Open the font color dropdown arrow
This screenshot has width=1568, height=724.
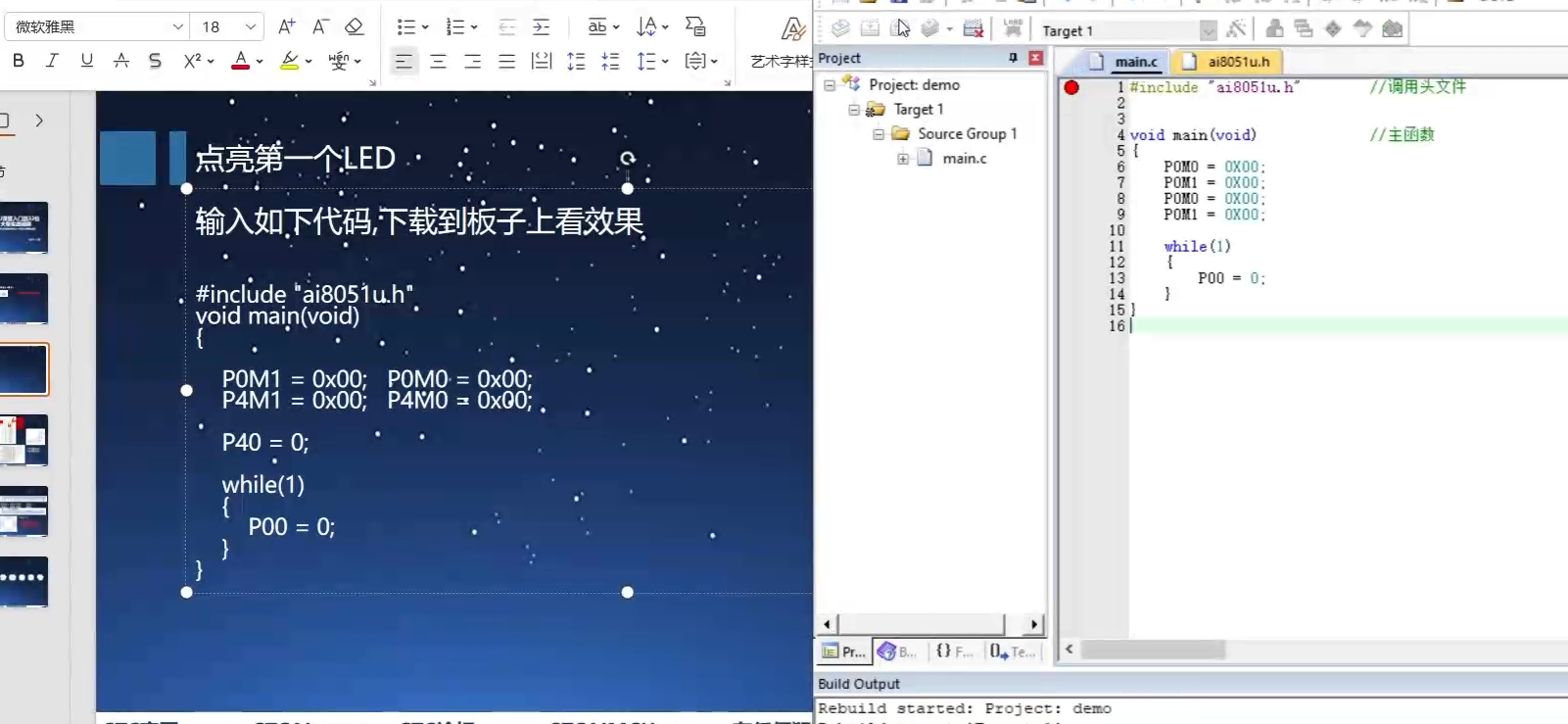[260, 61]
